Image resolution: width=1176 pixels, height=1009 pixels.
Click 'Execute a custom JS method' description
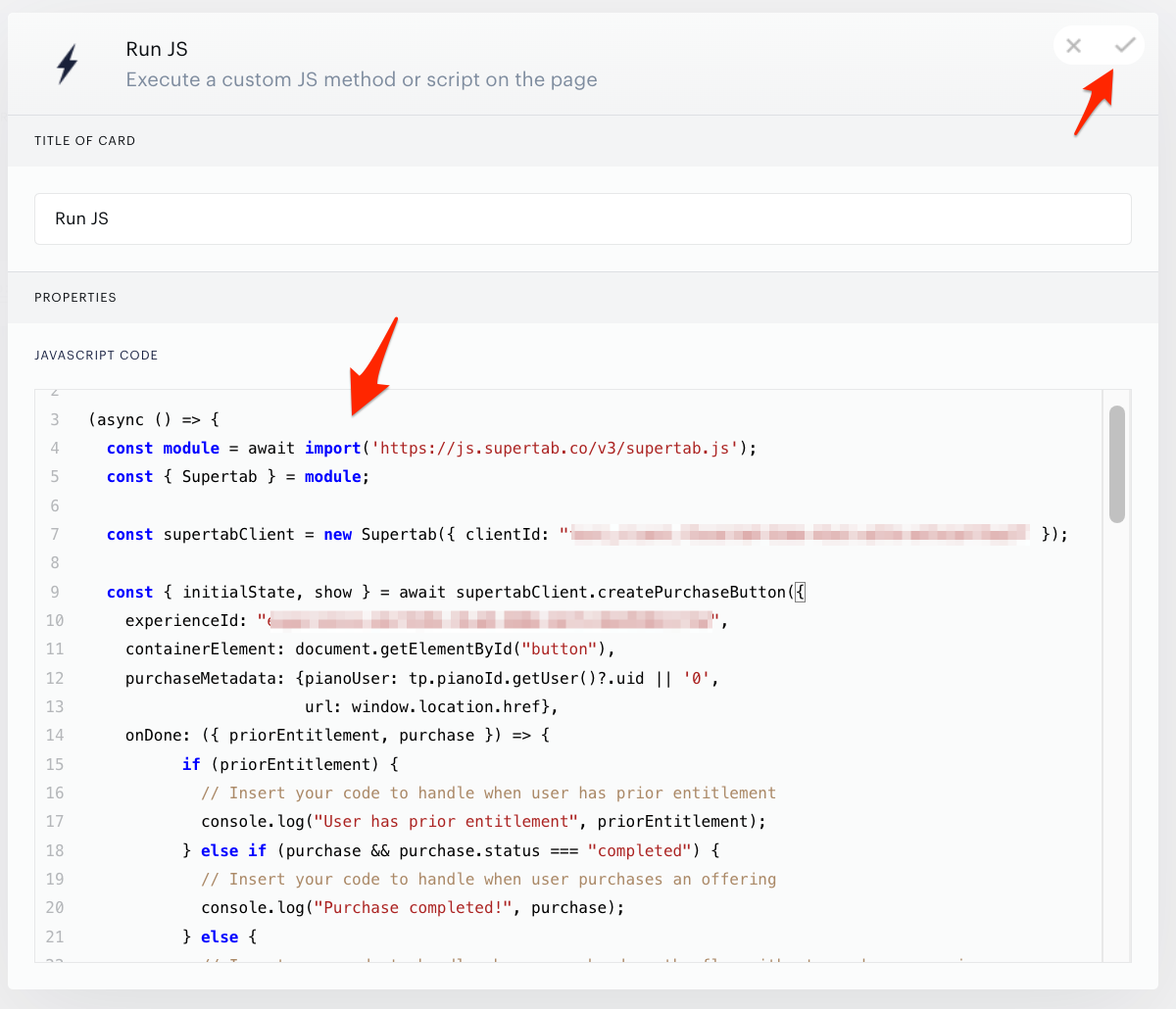[362, 80]
